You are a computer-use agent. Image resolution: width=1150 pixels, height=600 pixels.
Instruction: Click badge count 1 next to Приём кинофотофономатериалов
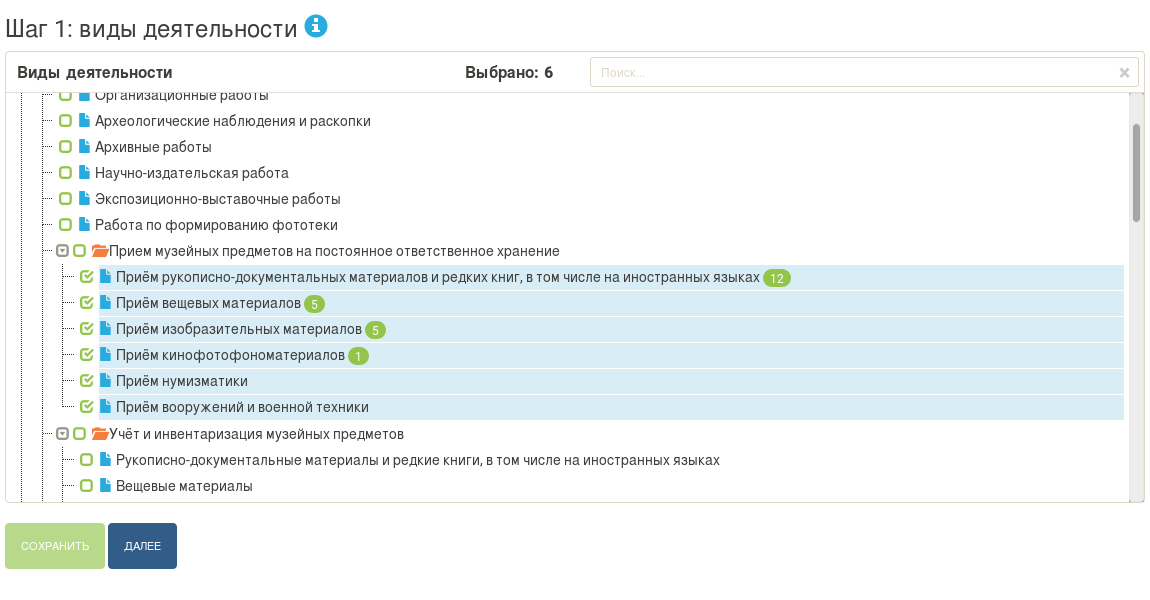(x=359, y=356)
